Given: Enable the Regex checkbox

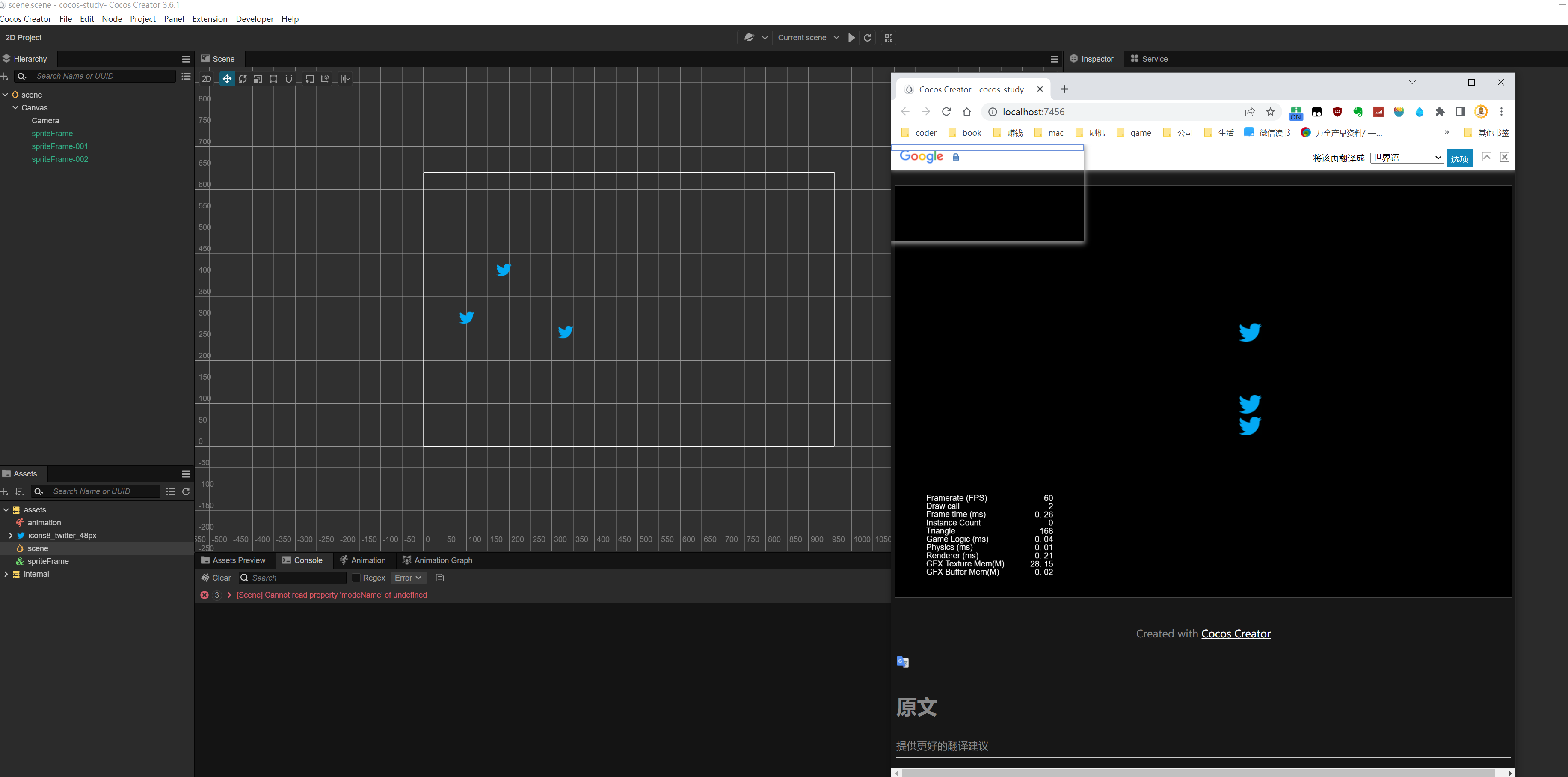Looking at the screenshot, I should [x=357, y=578].
